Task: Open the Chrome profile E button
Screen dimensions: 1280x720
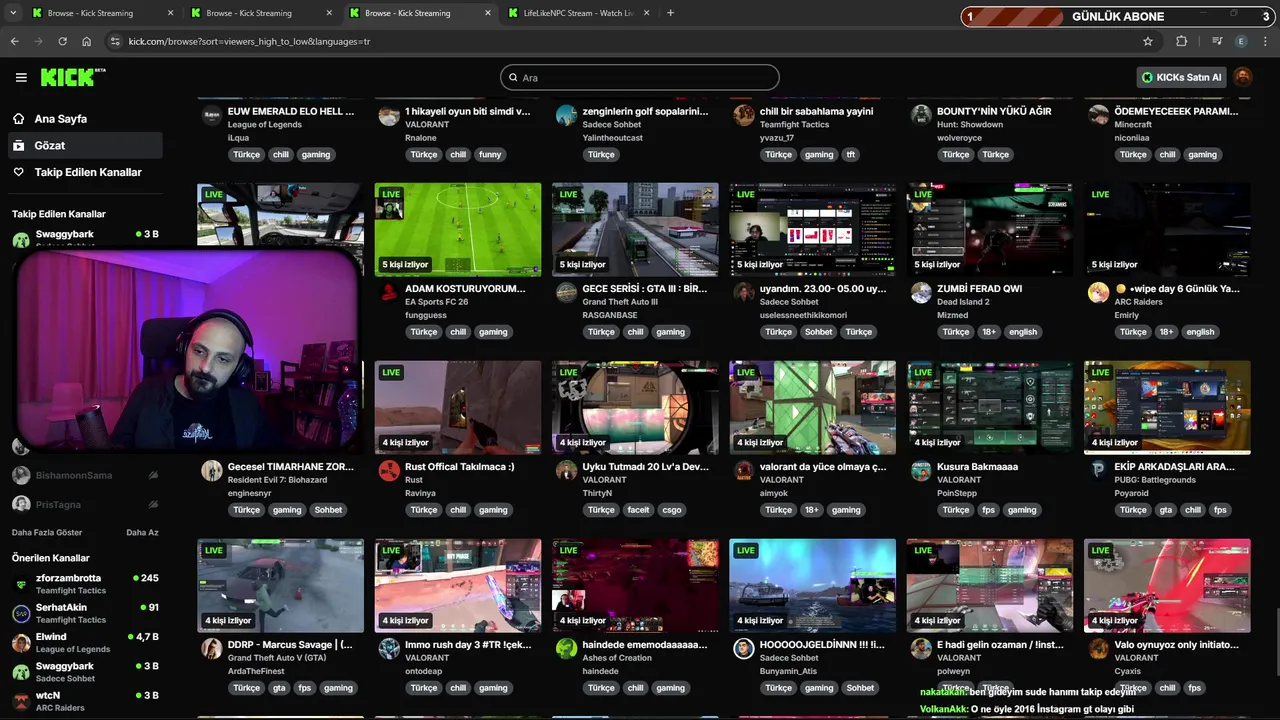Action: (1242, 41)
